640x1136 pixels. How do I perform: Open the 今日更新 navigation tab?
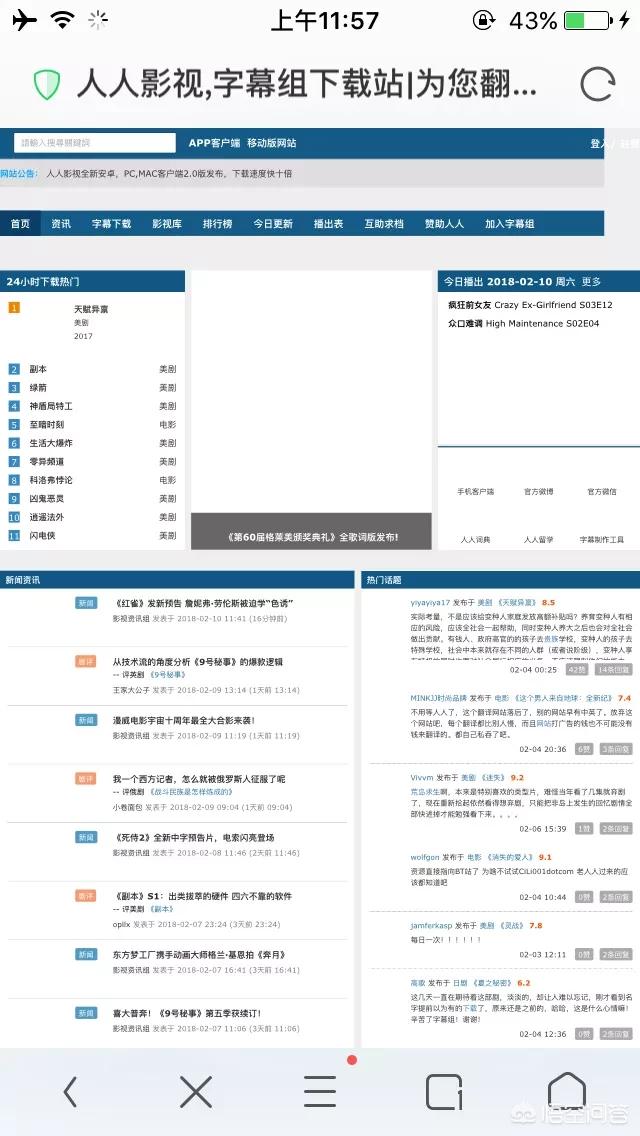[273, 224]
